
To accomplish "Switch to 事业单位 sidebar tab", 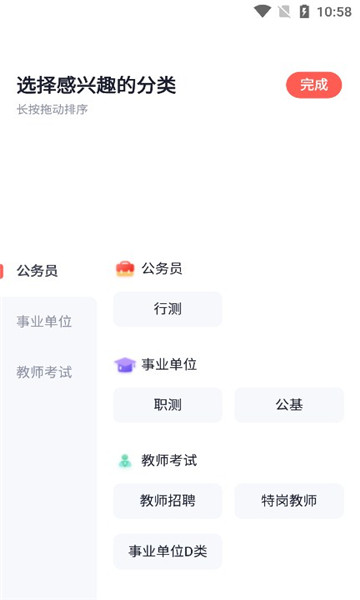I will pyautogui.click(x=44, y=321).
